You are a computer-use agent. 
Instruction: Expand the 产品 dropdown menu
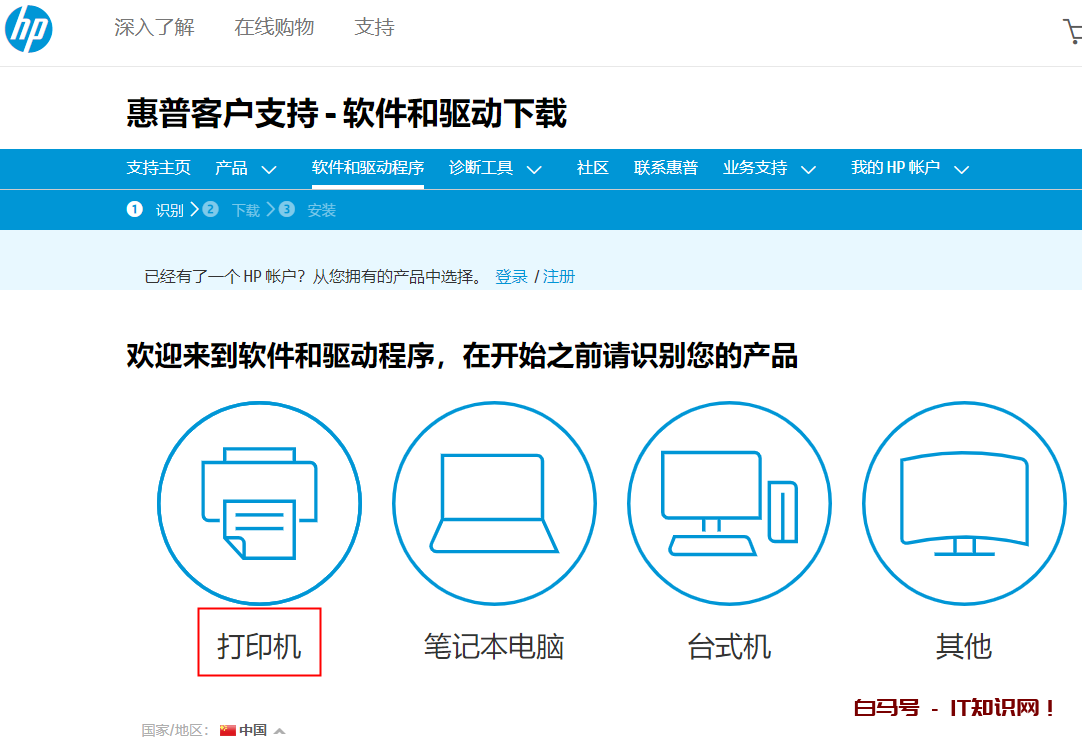click(x=269, y=169)
